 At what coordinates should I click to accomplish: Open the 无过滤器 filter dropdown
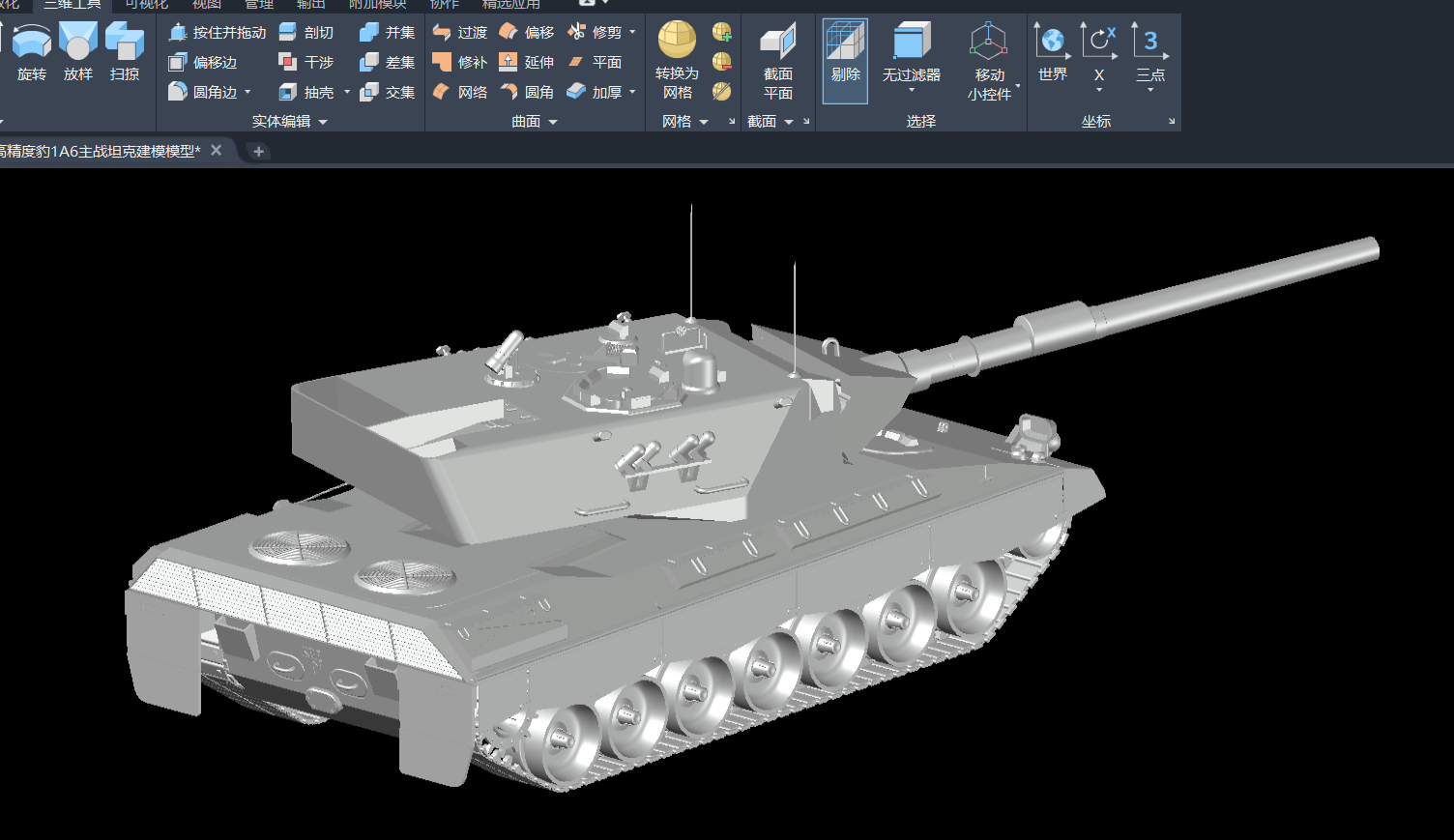[x=911, y=91]
